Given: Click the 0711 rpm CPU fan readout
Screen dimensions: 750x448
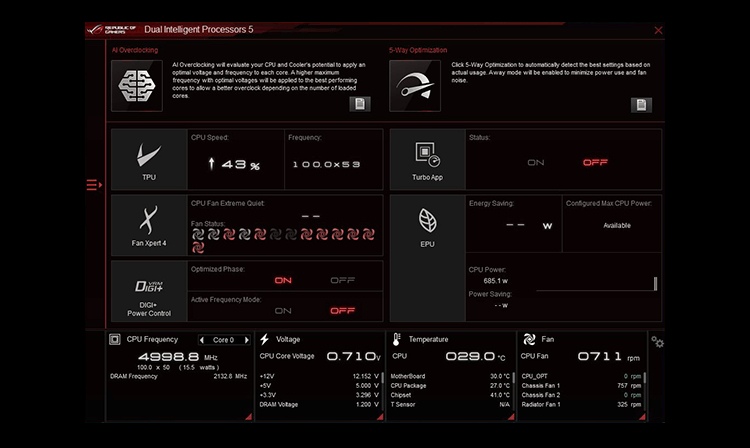Looking at the screenshot, I should click(608, 357).
